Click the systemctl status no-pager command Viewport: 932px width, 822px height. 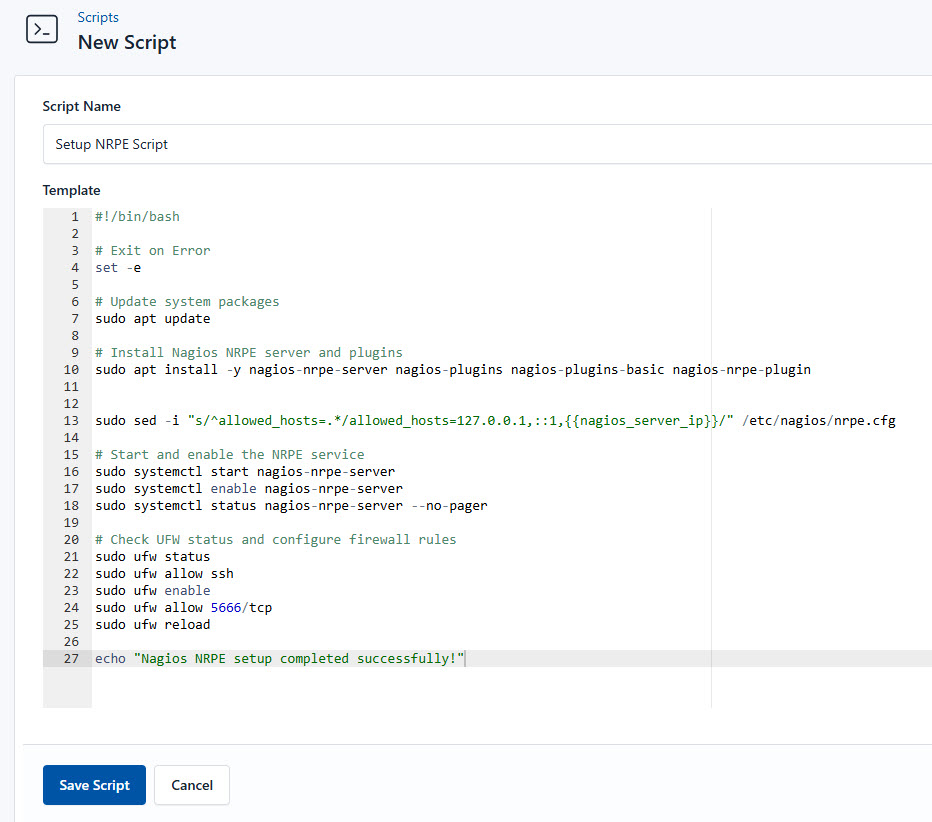click(290, 505)
